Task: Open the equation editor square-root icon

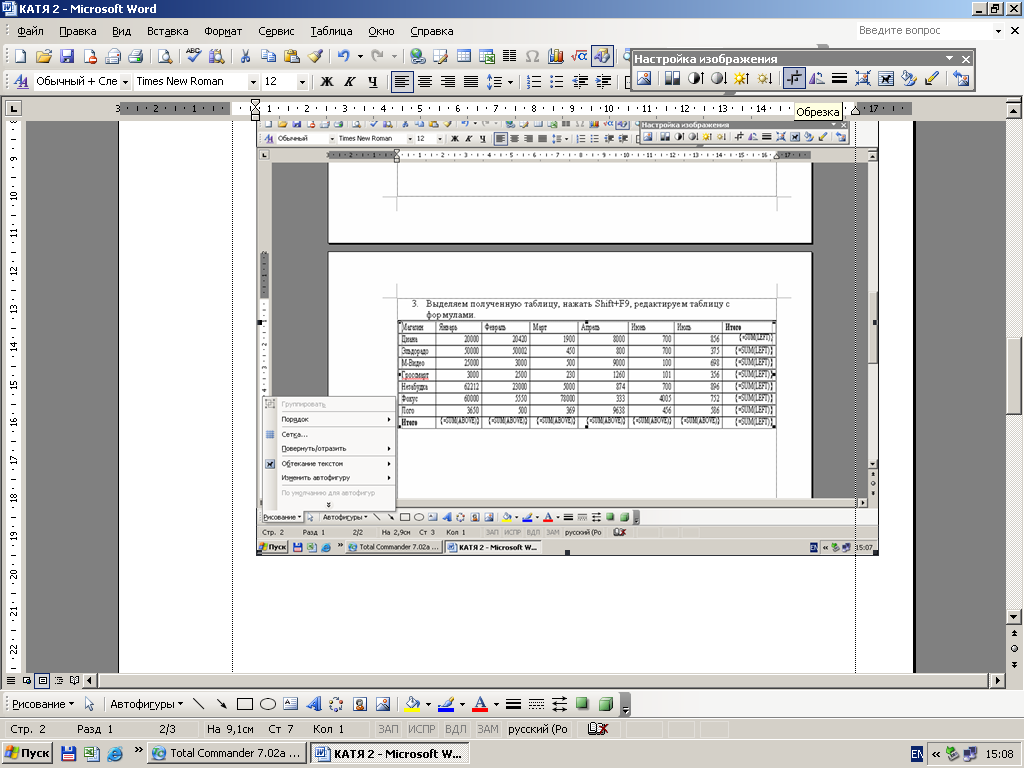Action: tap(579, 57)
